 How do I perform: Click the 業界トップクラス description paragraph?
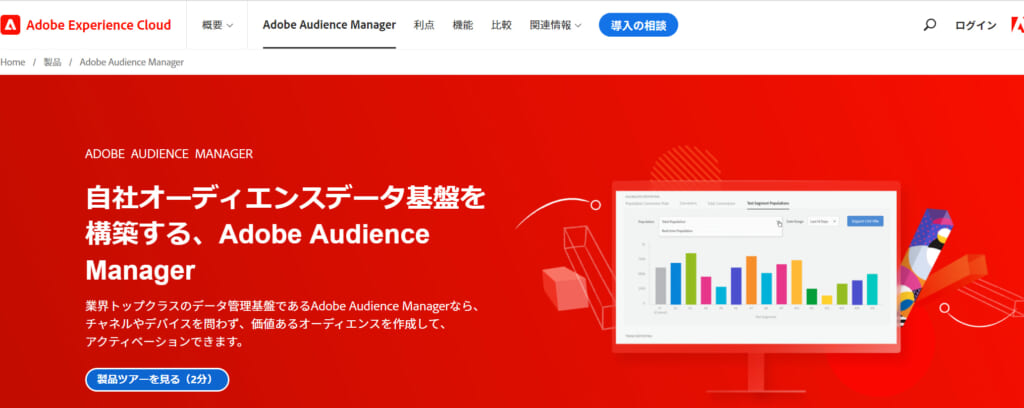(x=283, y=324)
